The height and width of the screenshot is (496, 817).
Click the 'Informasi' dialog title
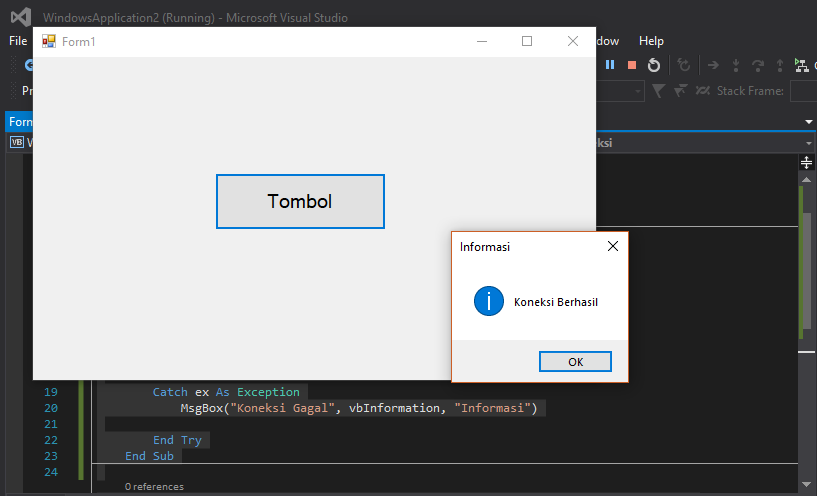click(x=485, y=247)
